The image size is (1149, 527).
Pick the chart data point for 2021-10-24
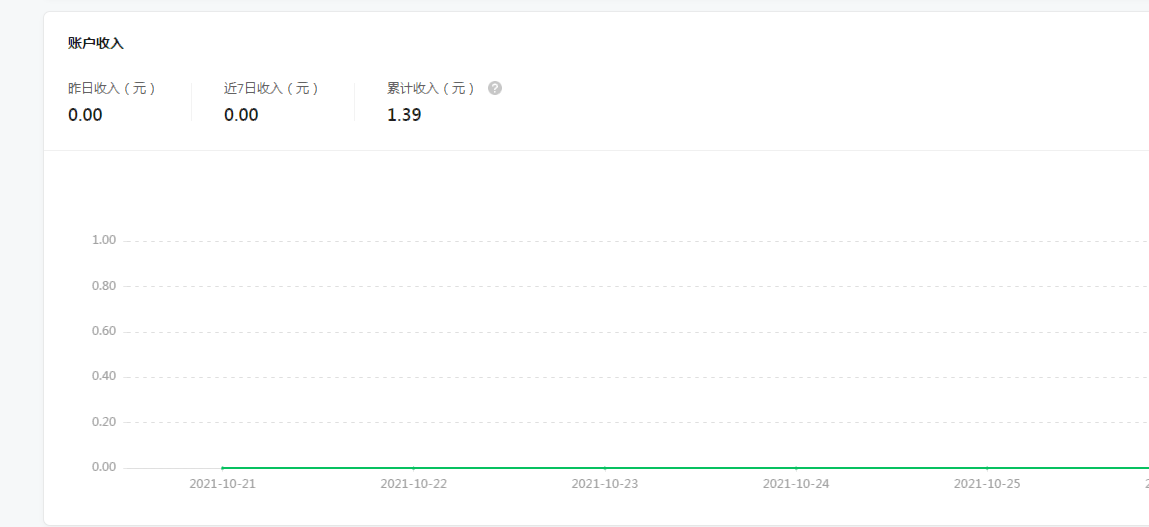pyautogui.click(x=796, y=467)
